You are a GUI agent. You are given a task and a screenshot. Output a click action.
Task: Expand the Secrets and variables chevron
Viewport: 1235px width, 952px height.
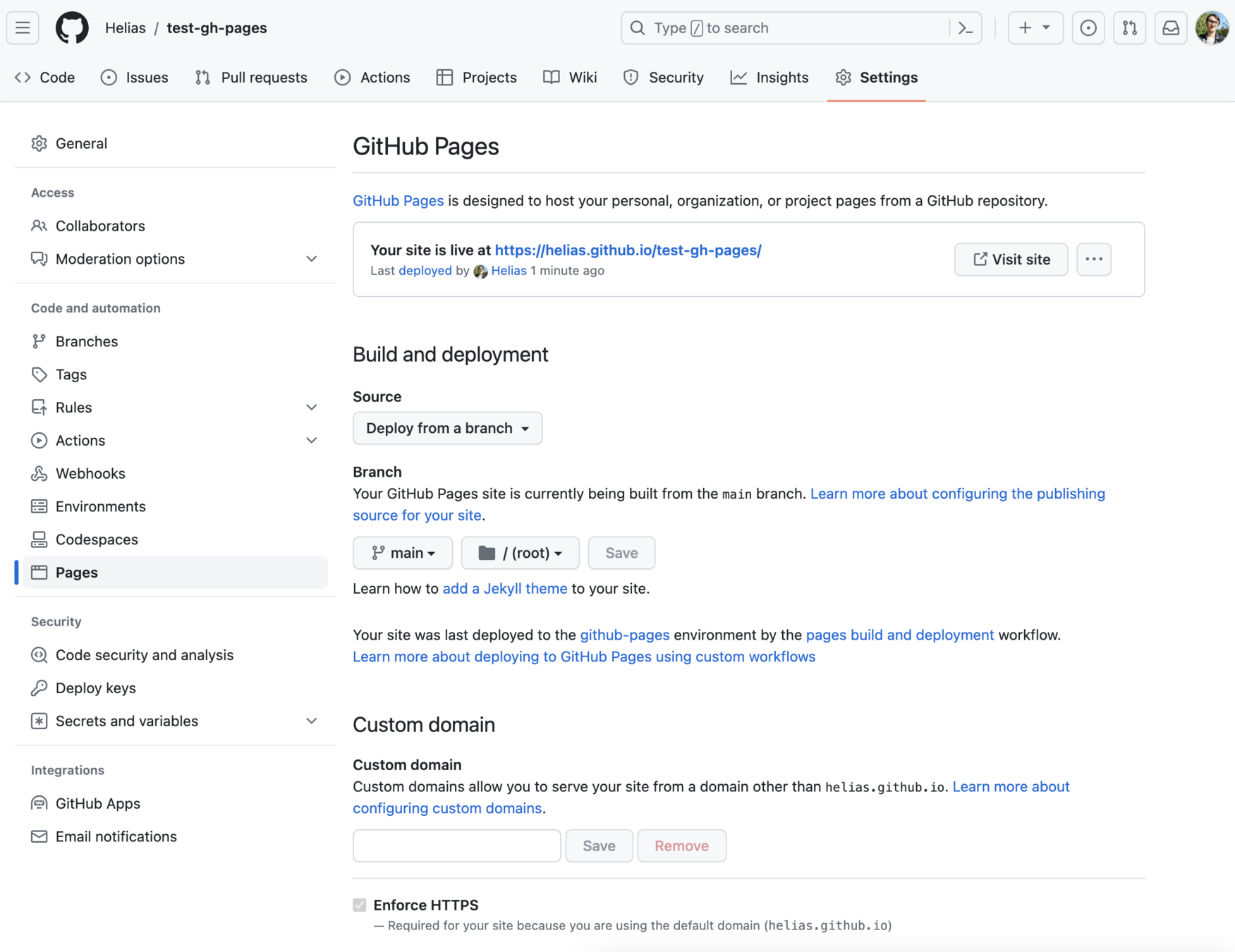(312, 721)
